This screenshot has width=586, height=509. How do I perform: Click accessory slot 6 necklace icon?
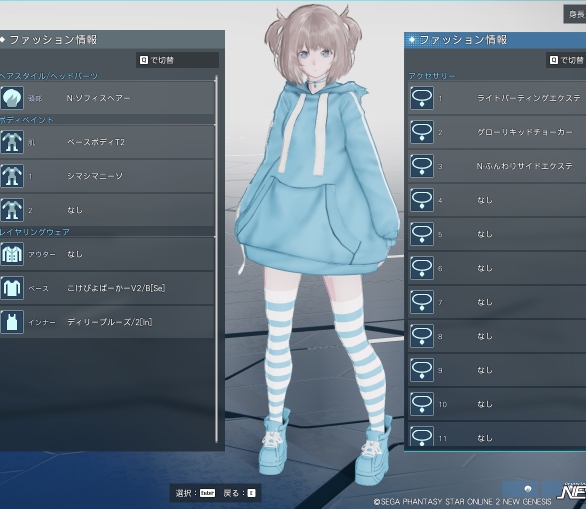click(x=422, y=268)
